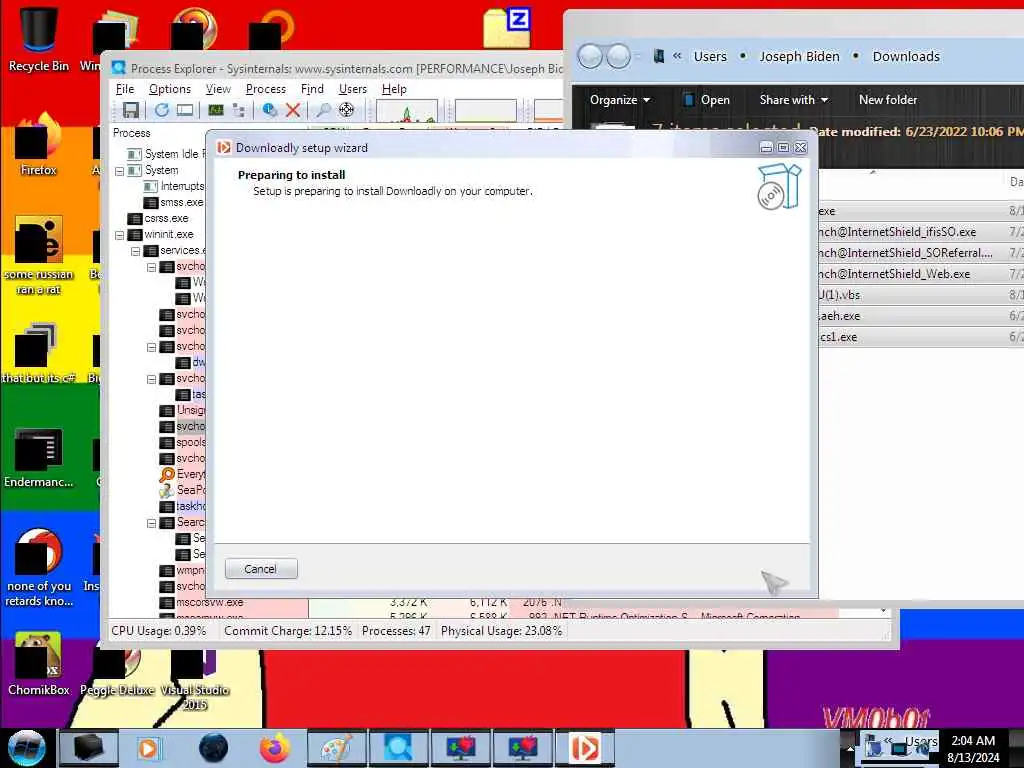Open the View menu in Process Explorer

tap(218, 89)
